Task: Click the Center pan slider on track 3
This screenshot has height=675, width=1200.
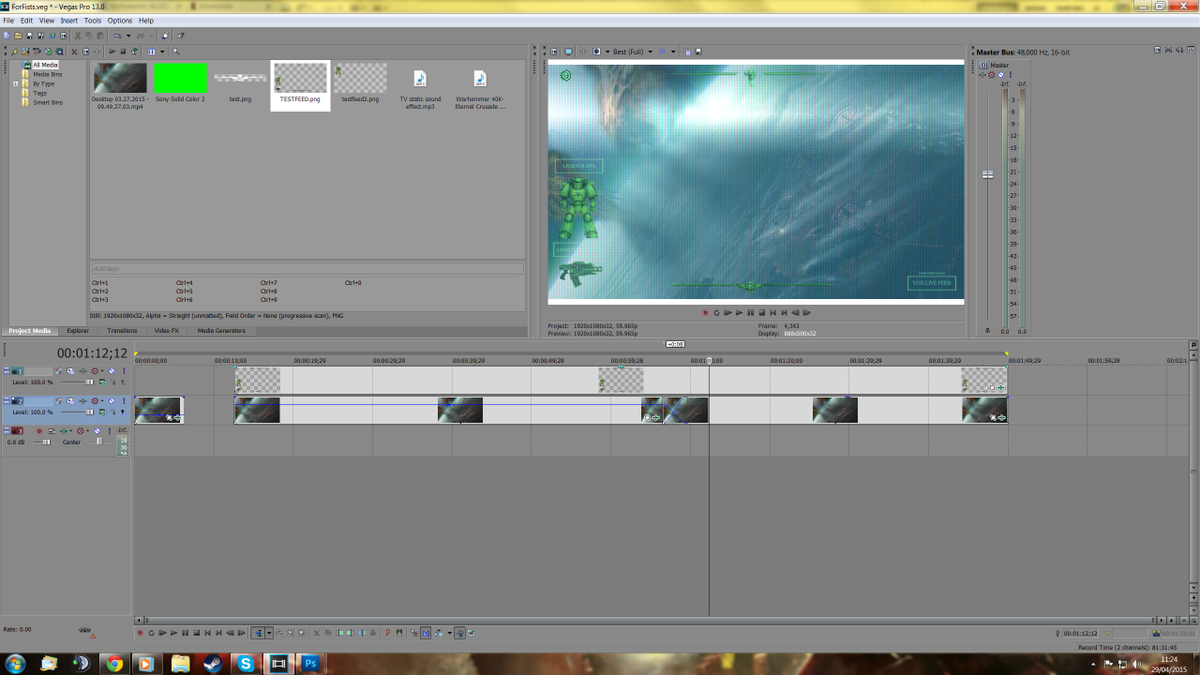Action: 99,442
